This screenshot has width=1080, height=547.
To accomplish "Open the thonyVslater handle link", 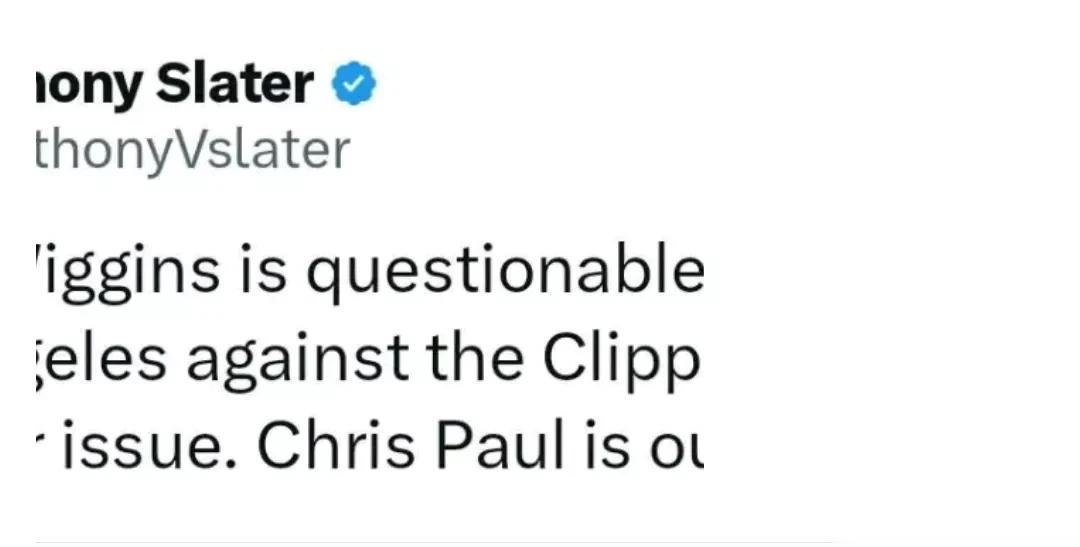I will tap(192, 151).
